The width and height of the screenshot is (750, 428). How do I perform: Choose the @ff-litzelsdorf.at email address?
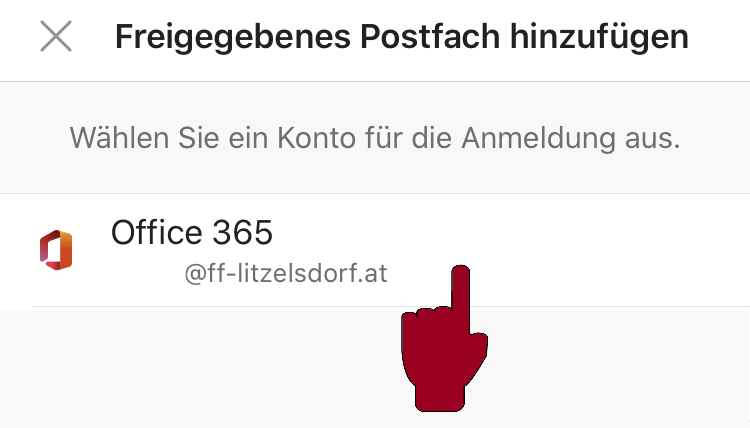286,274
